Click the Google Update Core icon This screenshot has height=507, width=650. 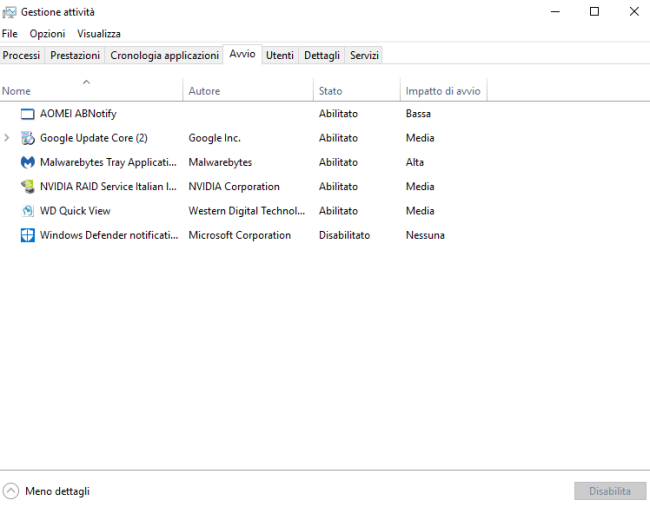click(27, 138)
